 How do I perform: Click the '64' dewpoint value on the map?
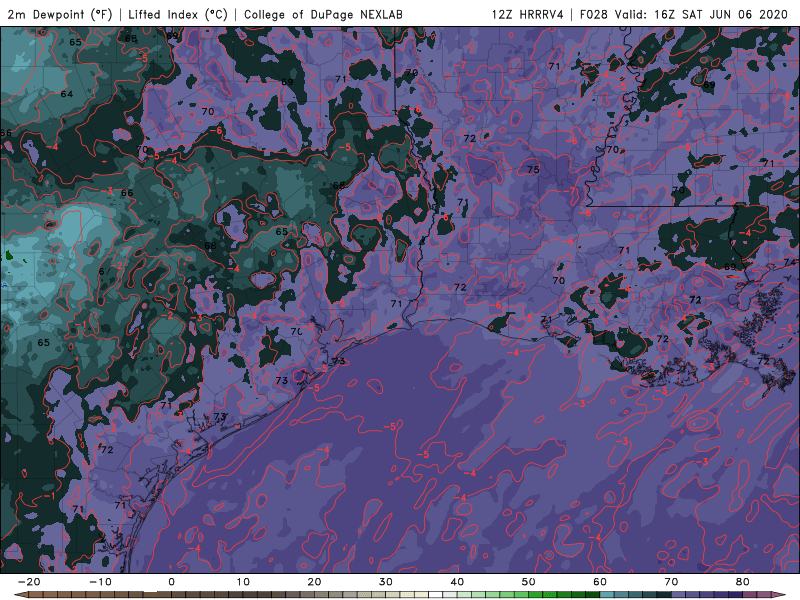point(67,94)
